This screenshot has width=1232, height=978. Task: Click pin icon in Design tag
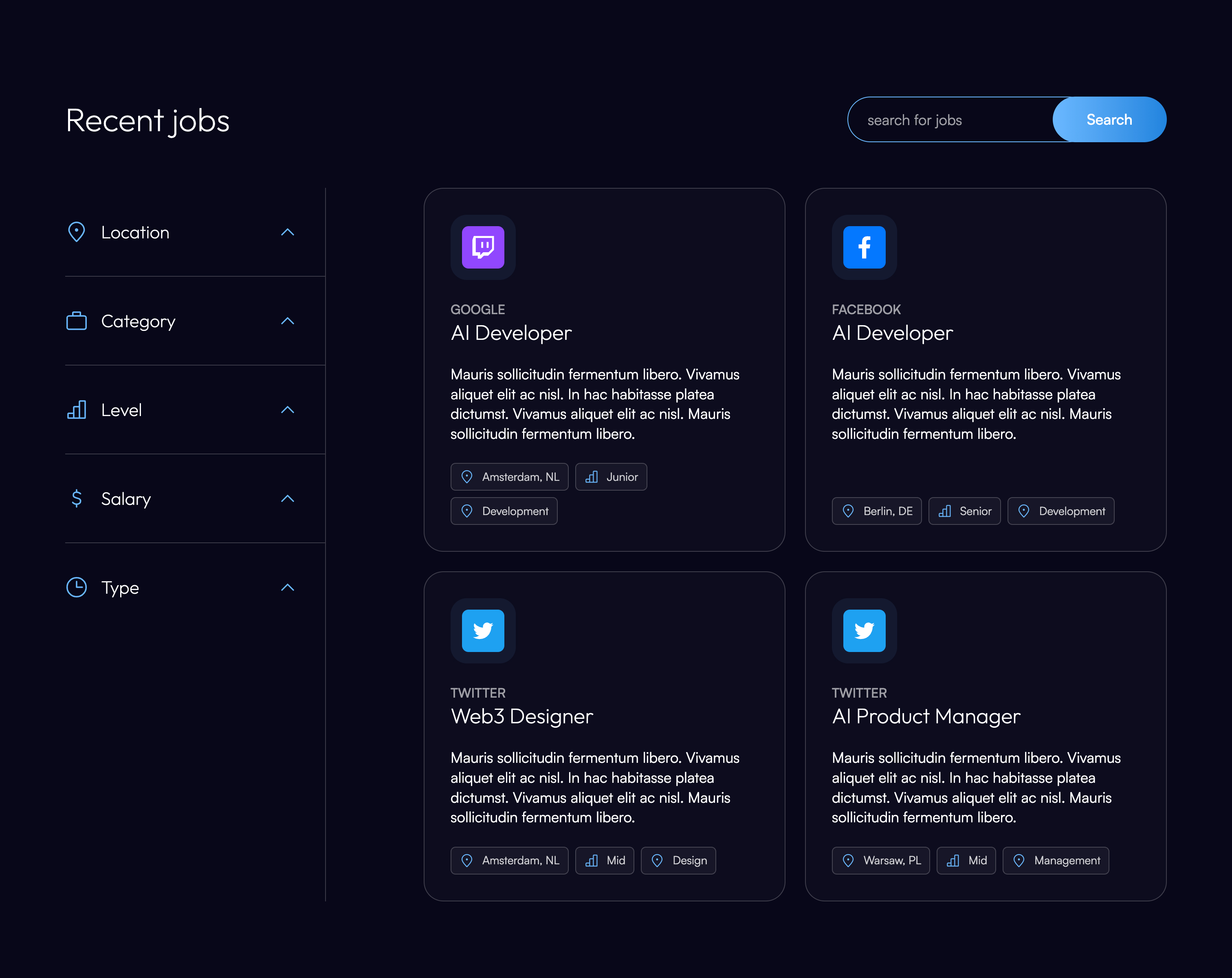tap(657, 860)
